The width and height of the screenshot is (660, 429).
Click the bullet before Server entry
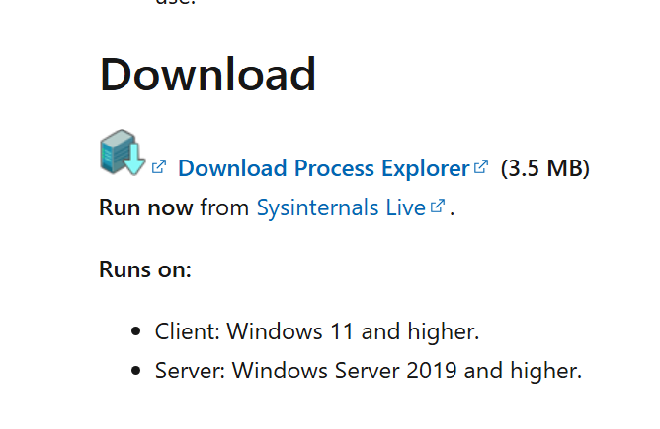click(x=136, y=371)
